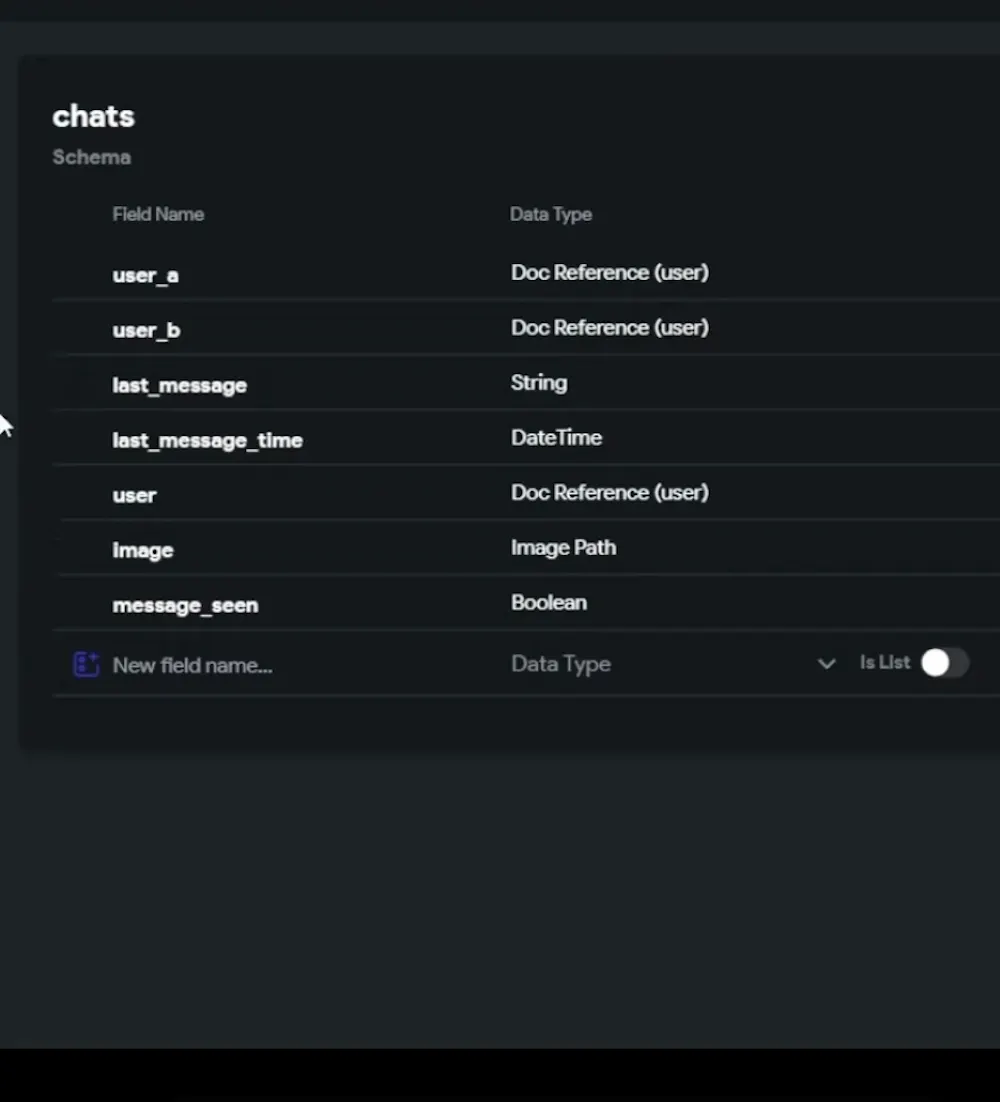
Task: Select the last_message_time field
Action: [x=207, y=440]
